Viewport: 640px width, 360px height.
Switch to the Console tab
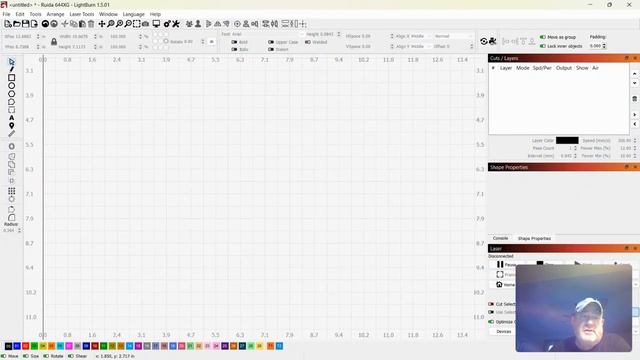pos(500,238)
